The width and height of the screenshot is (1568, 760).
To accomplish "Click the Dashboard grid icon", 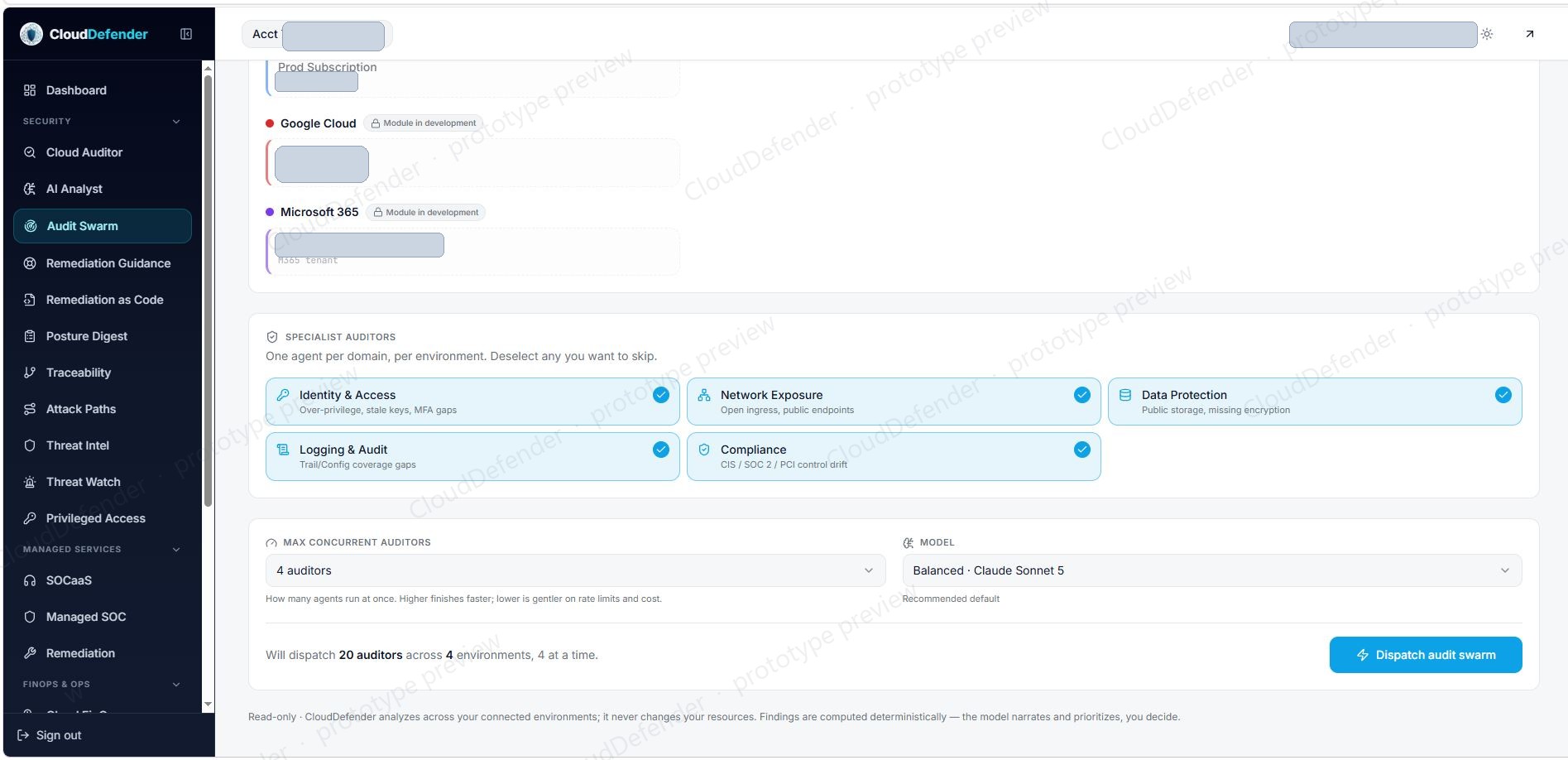I will click(x=30, y=90).
